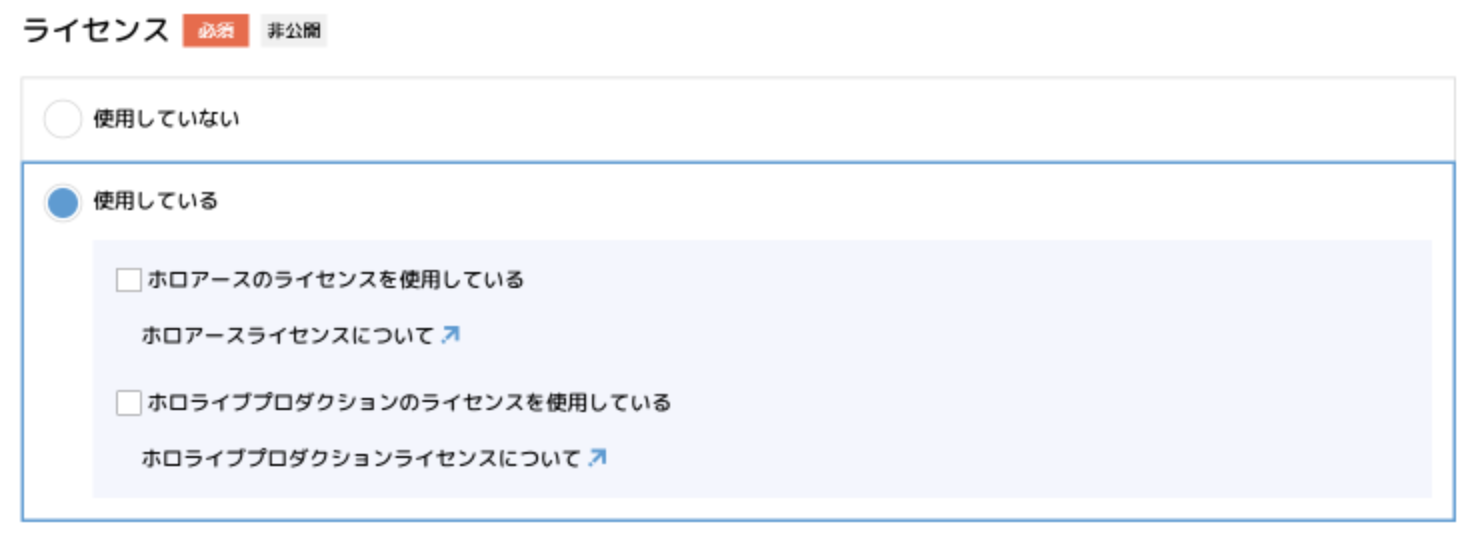Click the gray 非公開 badge

click(x=294, y=31)
